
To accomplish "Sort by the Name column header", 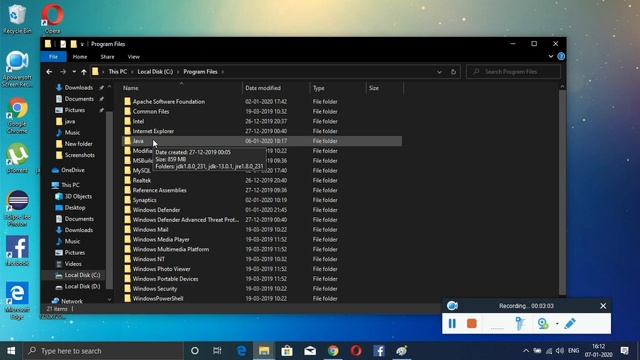I will (x=182, y=88).
